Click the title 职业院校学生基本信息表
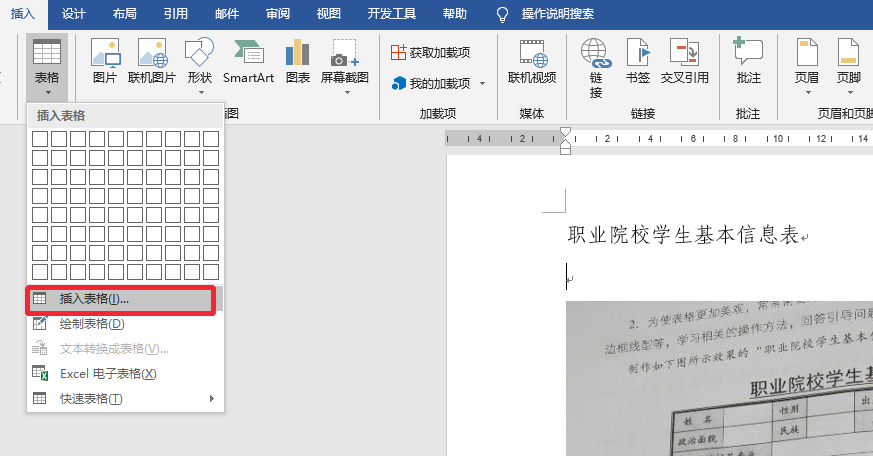Viewport: 873px width, 456px height. 684,236
